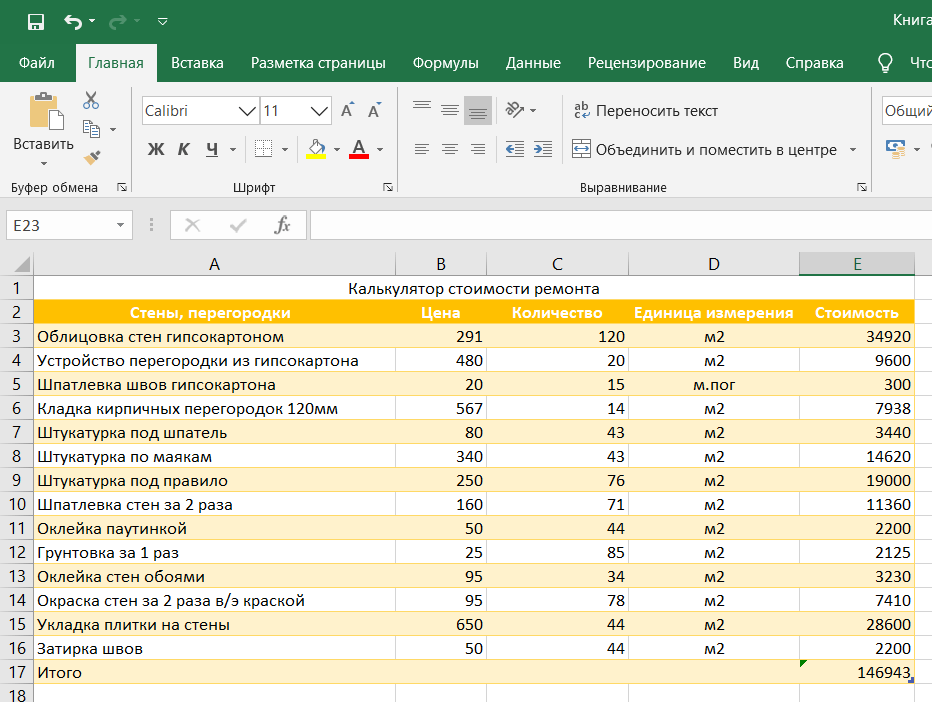932x702 pixels.
Task: Click Объединить и поместить в центре
Action: 704,150
